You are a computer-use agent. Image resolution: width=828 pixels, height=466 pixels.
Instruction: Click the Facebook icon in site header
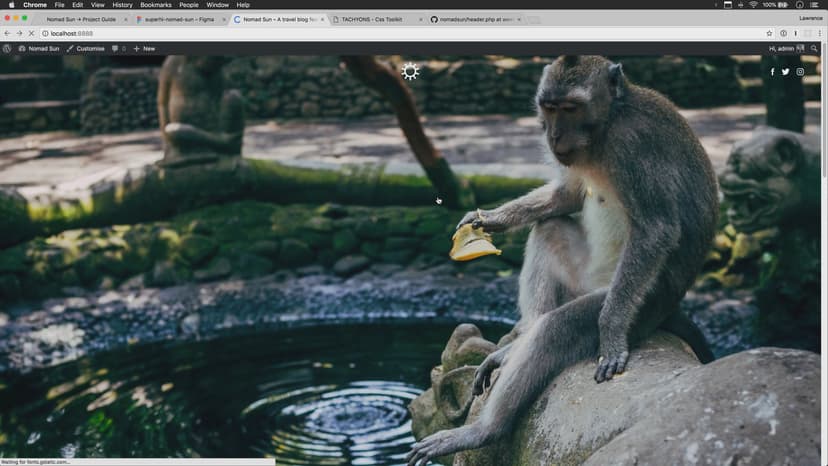click(x=772, y=72)
